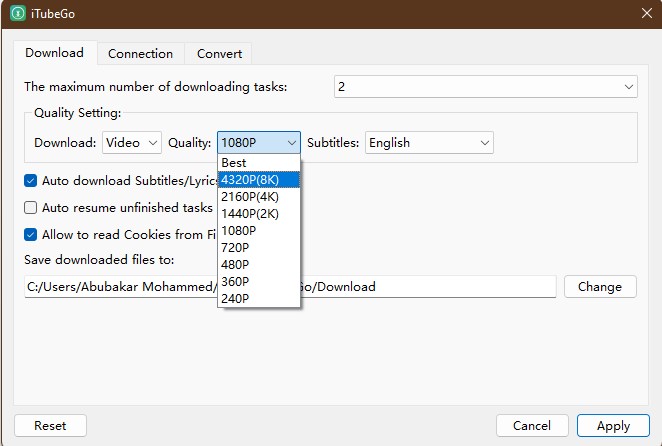Choose 4320P(8K) quality option
The image size is (662, 446).
[259, 179]
